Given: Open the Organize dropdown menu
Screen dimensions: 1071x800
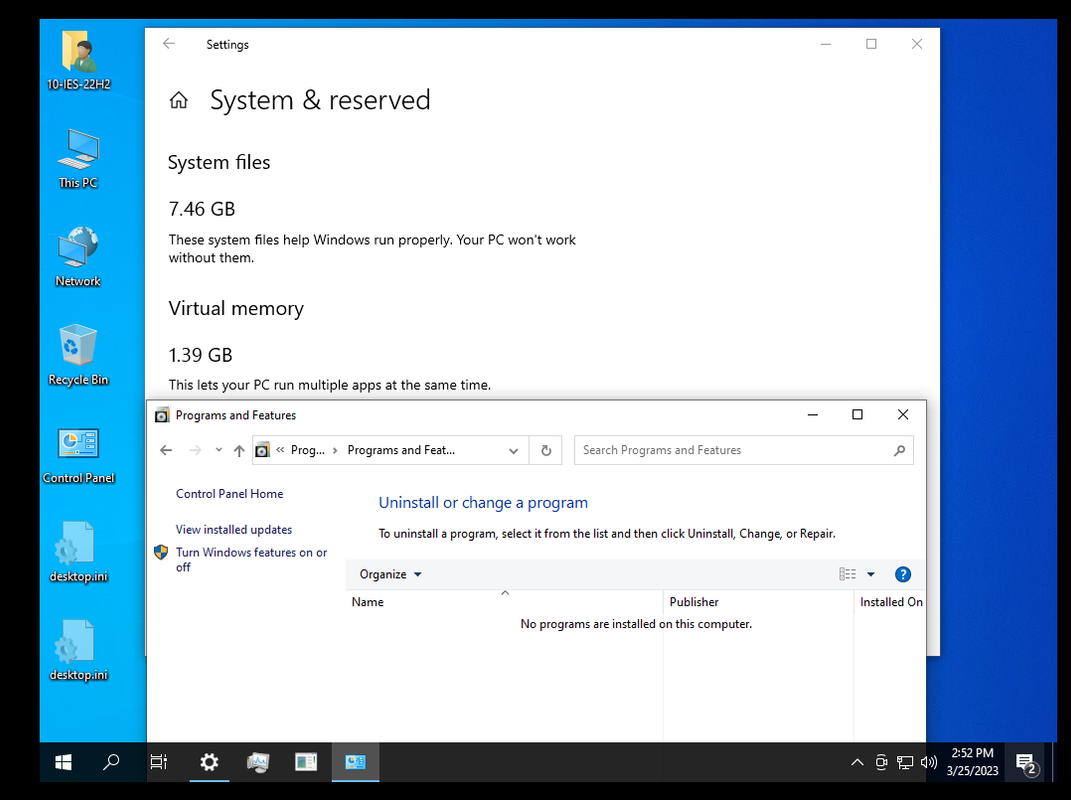Looking at the screenshot, I should pyautogui.click(x=390, y=575).
